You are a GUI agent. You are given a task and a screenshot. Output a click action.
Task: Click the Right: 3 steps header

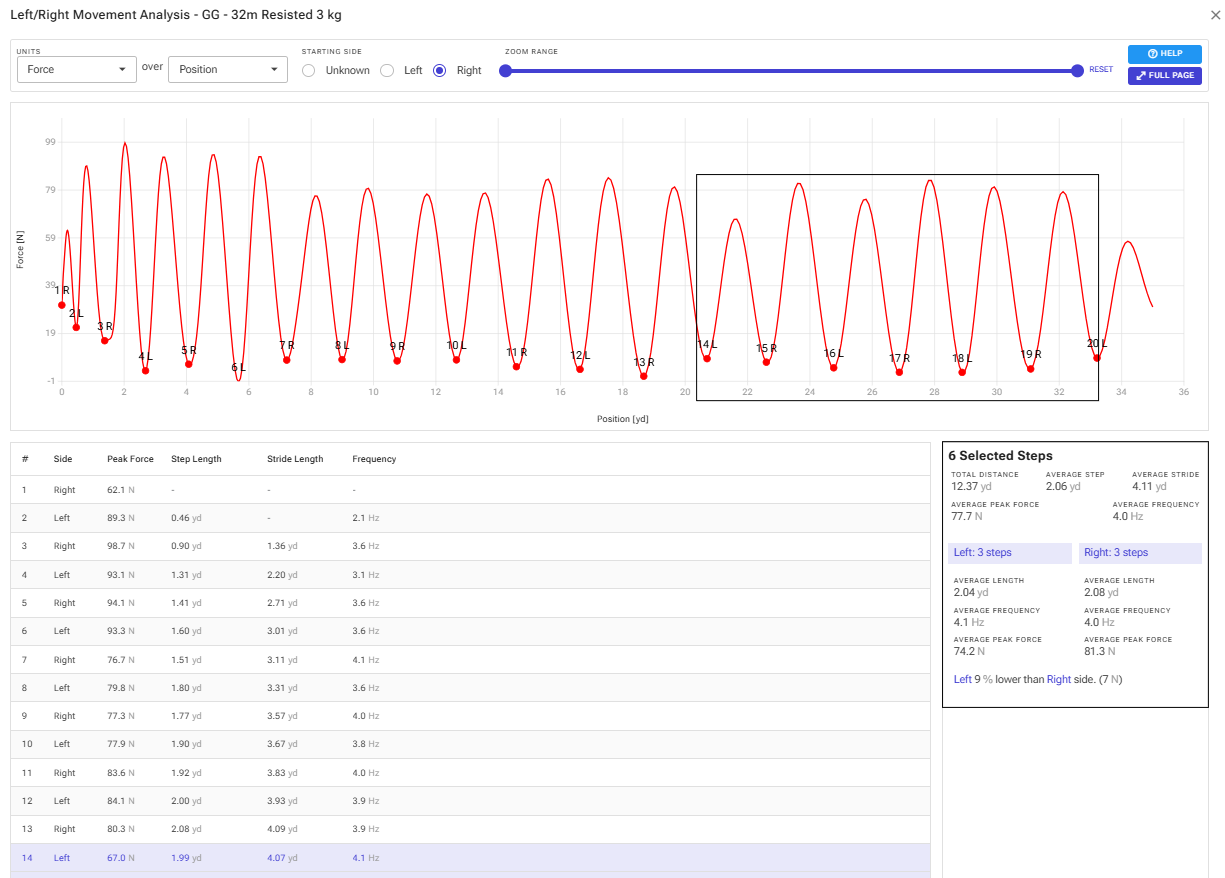click(1140, 553)
